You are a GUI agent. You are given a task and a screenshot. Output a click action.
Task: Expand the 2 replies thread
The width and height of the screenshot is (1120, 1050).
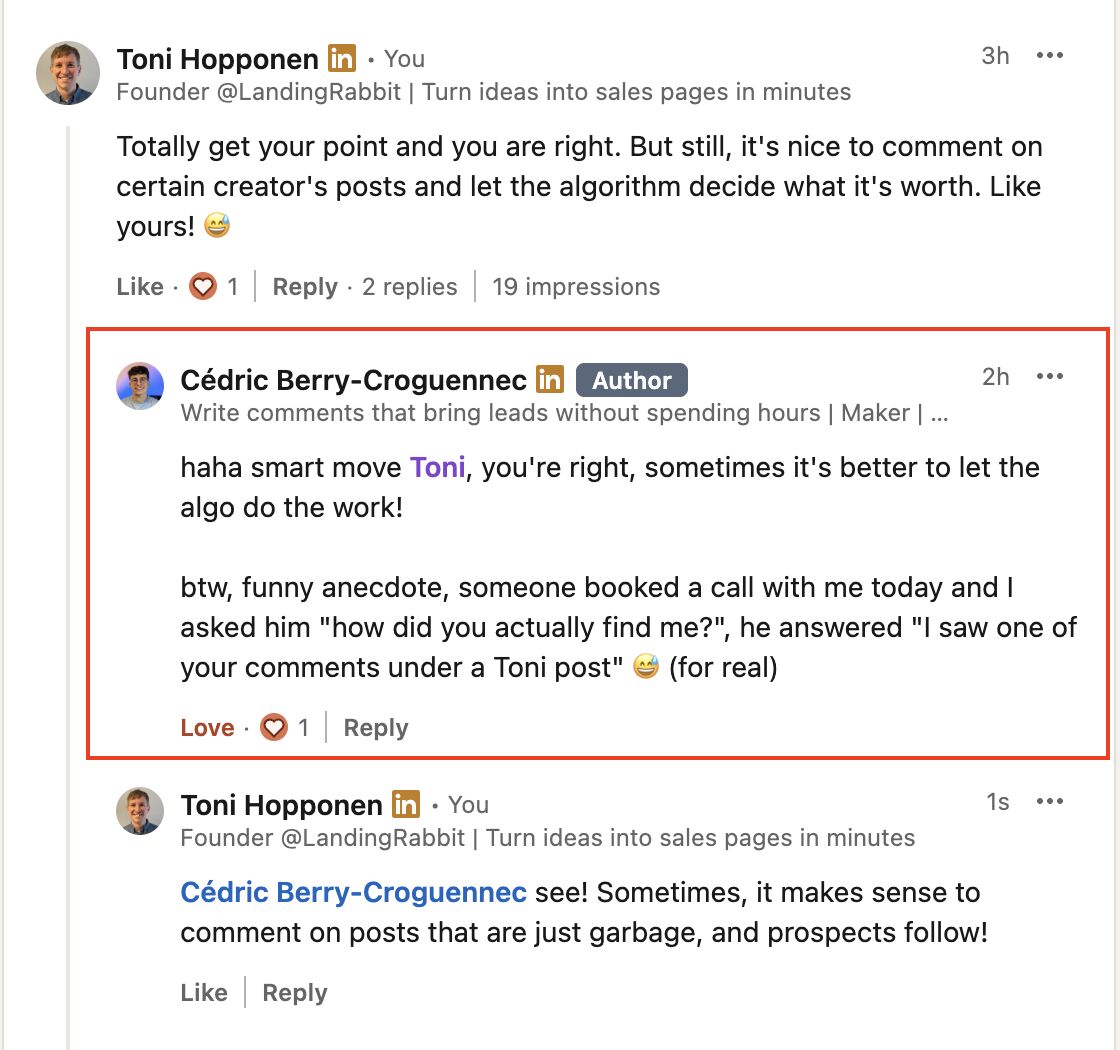(409, 286)
